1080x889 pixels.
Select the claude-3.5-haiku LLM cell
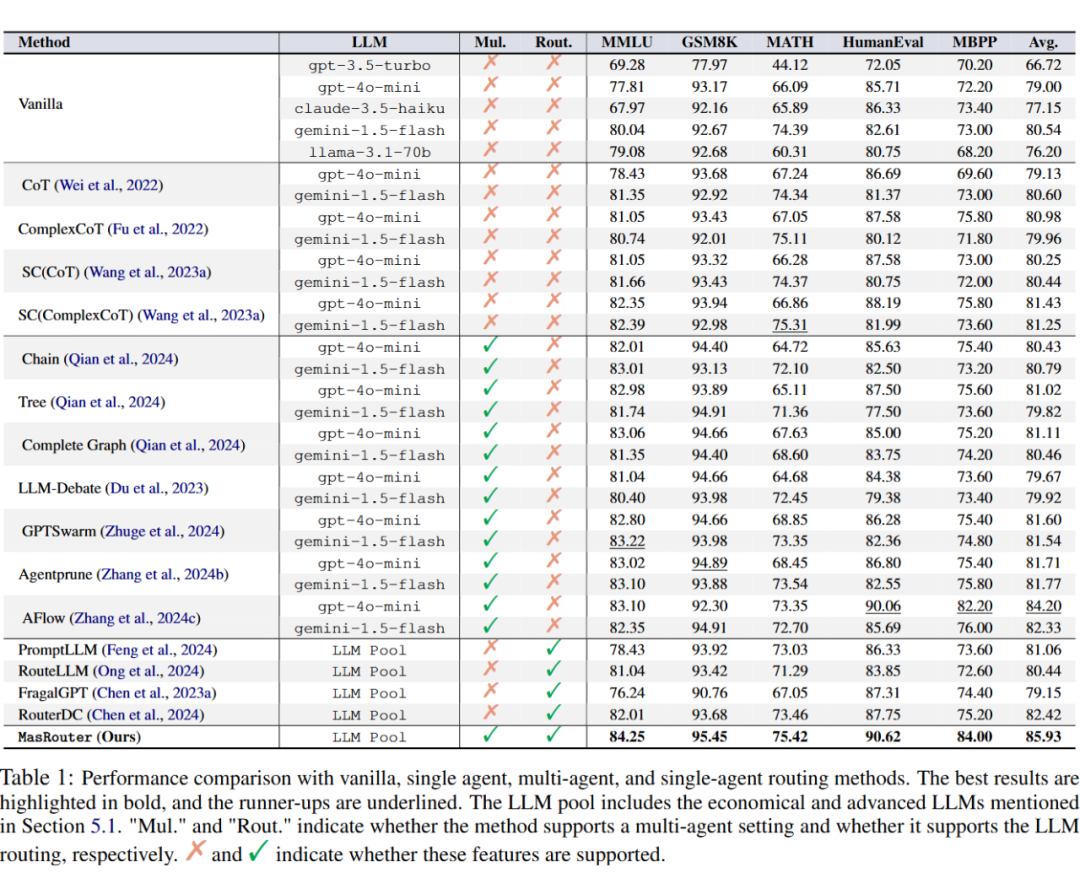click(x=369, y=109)
